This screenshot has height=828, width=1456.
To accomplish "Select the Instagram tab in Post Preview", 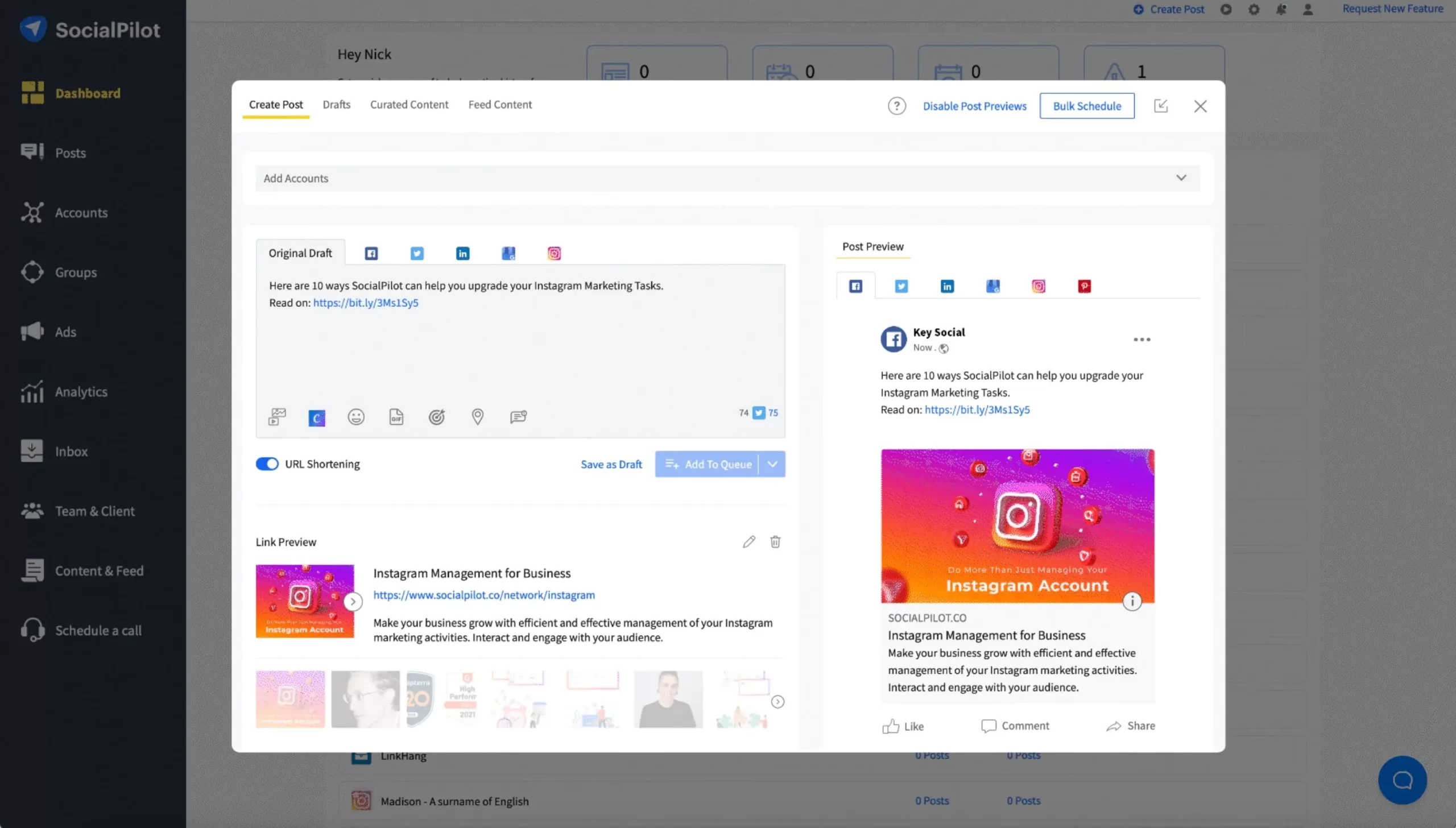I will [1039, 286].
